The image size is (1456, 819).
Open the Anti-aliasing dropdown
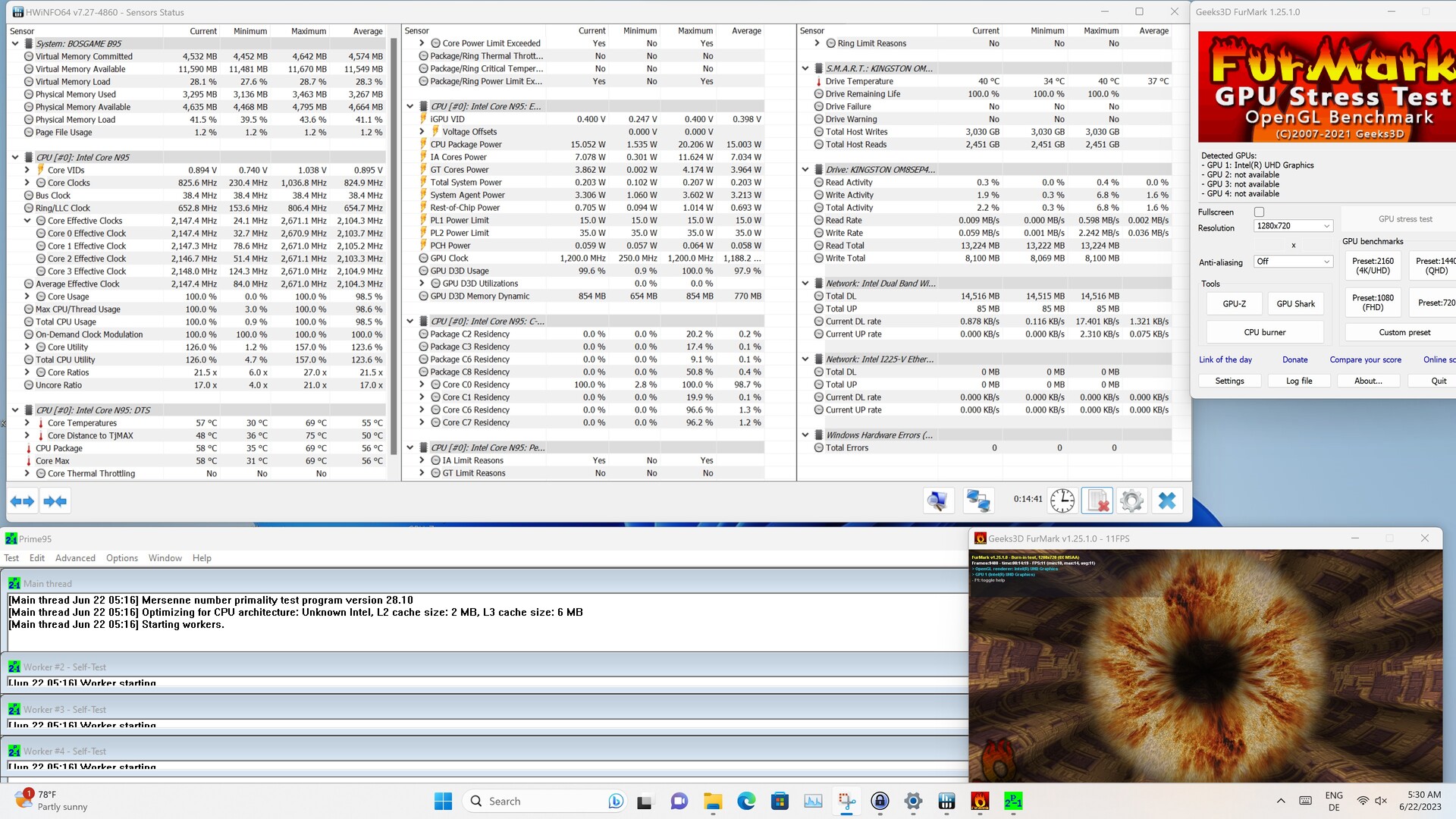point(1293,262)
